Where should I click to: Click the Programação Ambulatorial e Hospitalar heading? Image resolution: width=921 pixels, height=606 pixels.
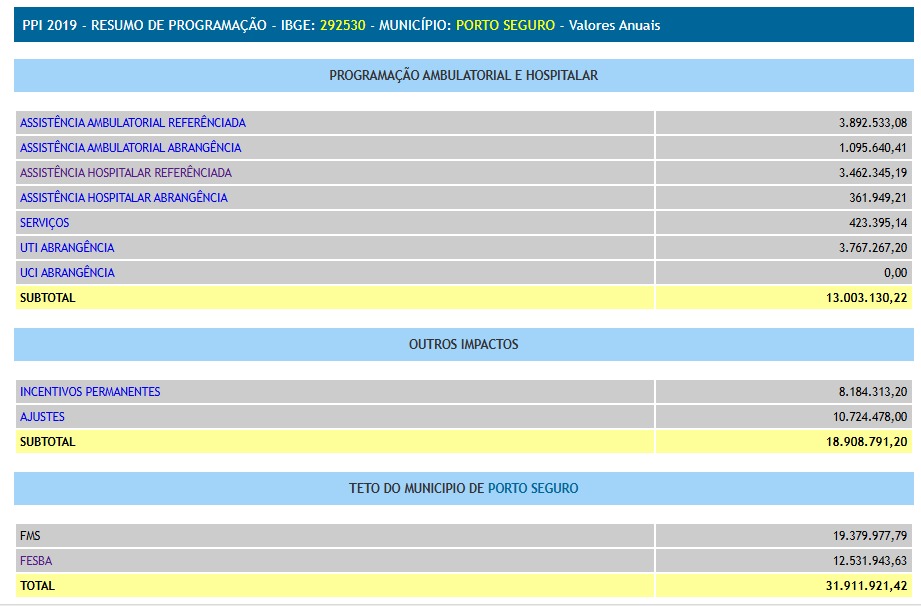(464, 76)
